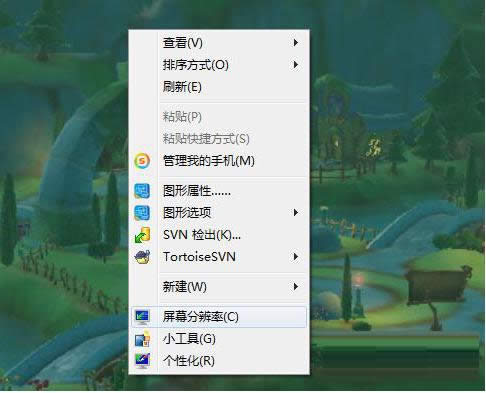Image resolution: width=486 pixels, height=393 pixels.
Task: Click the 图形属性 graphics icon
Action: pos(142,191)
